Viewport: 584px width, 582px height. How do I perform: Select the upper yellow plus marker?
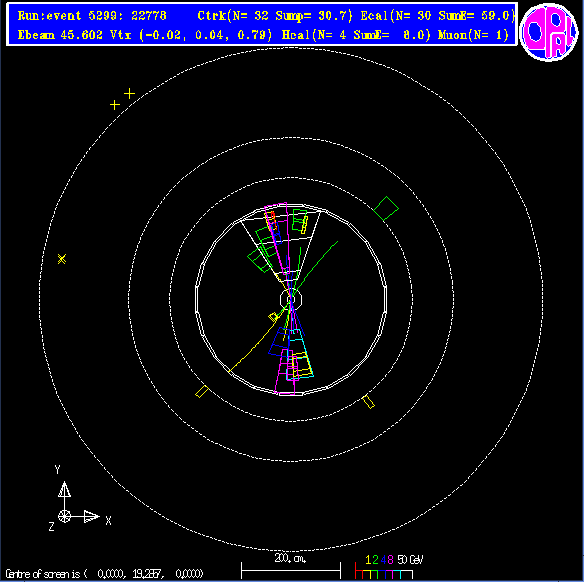[x=129, y=93]
